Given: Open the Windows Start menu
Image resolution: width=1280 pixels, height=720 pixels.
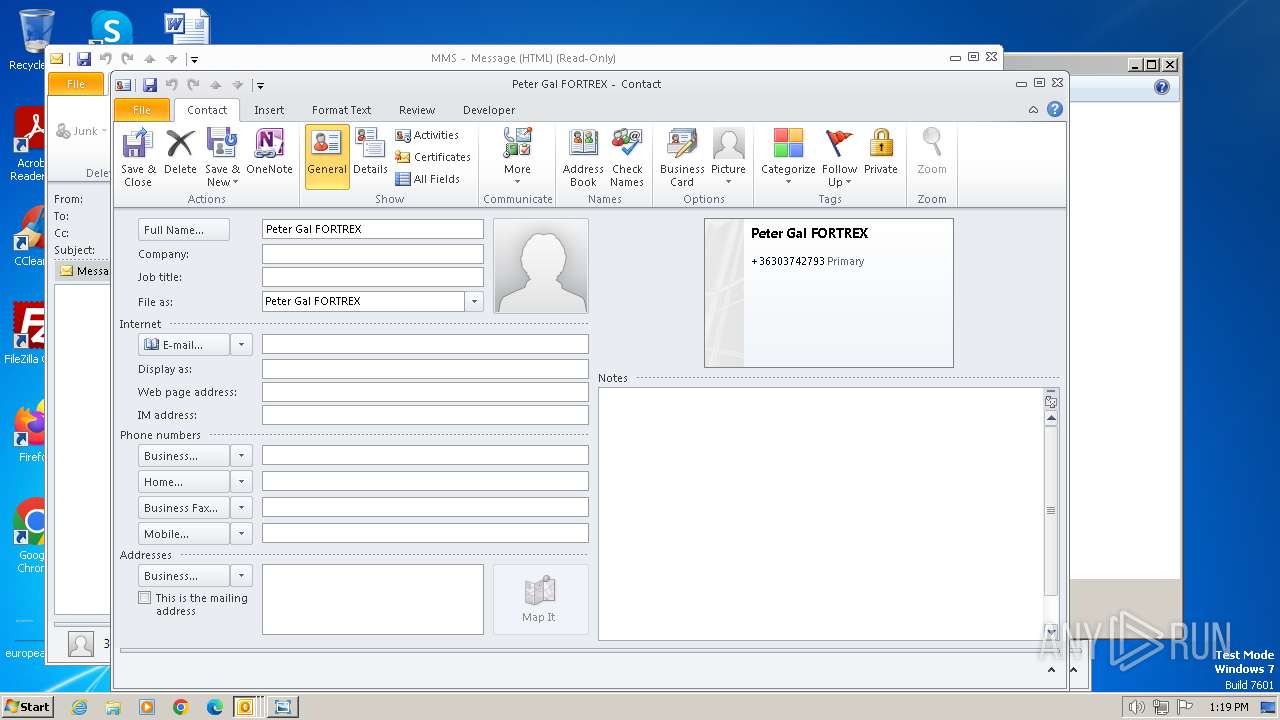Looking at the screenshot, I should pos(28,706).
